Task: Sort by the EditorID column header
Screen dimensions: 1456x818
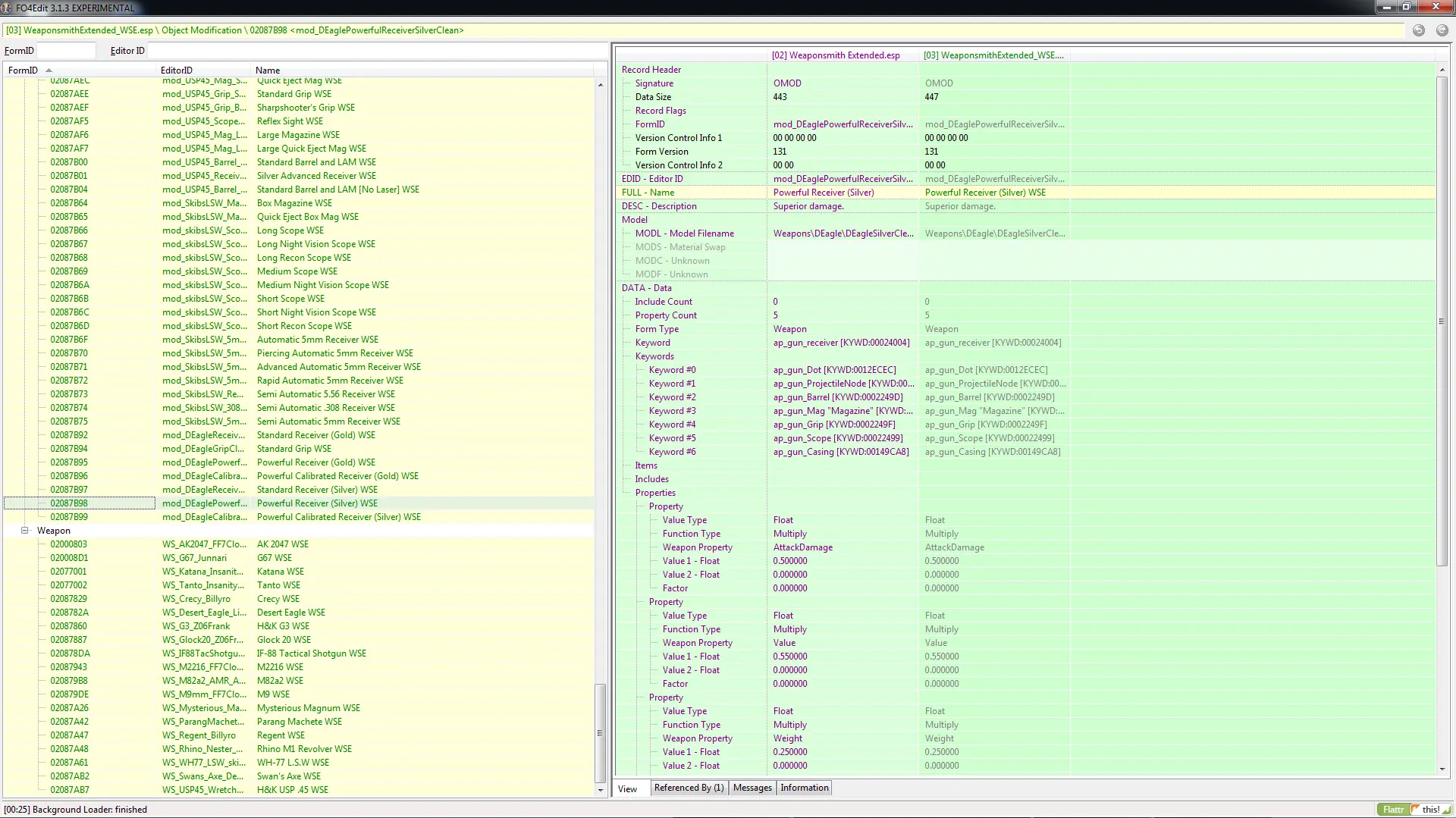Action: pos(203,70)
